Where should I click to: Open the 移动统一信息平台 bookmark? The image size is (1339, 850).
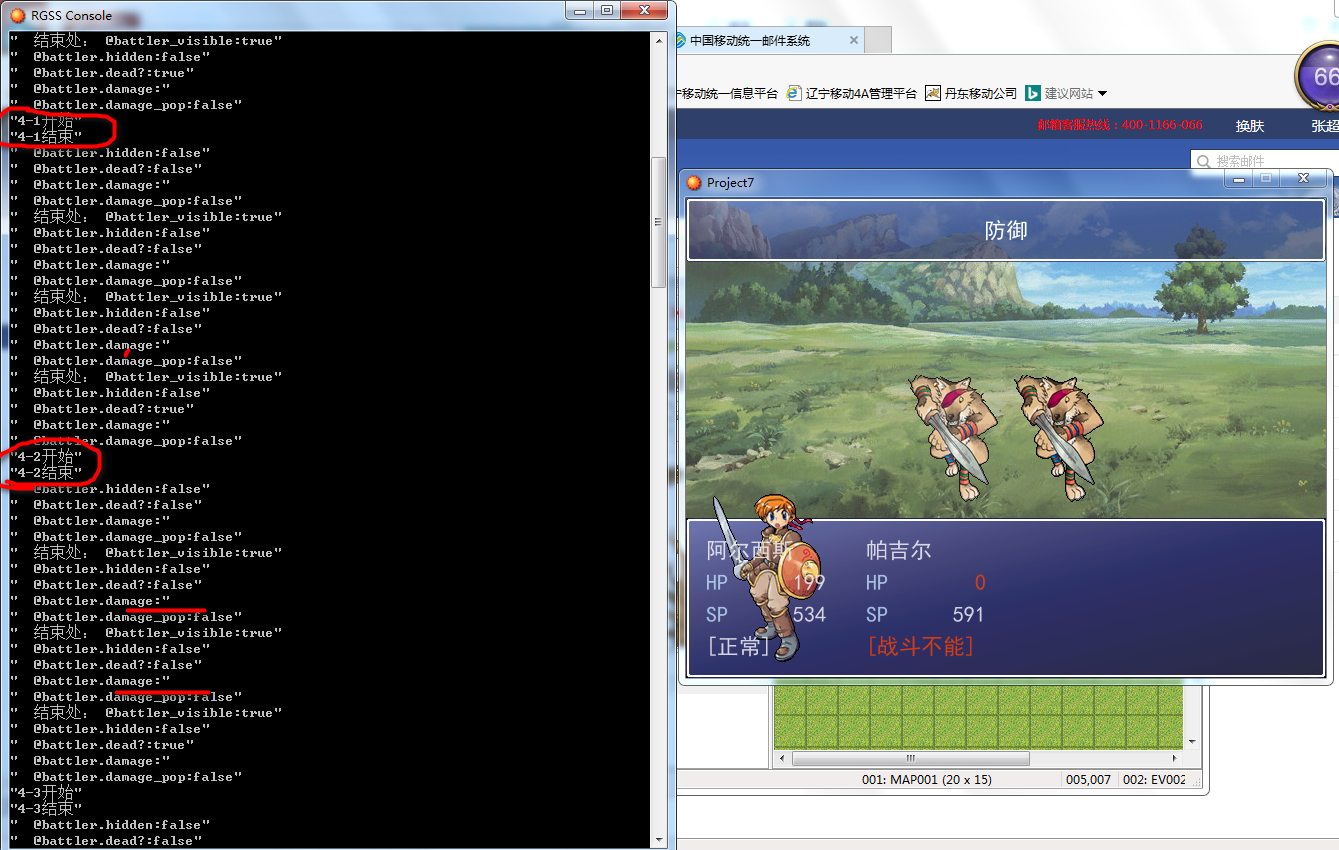point(727,93)
